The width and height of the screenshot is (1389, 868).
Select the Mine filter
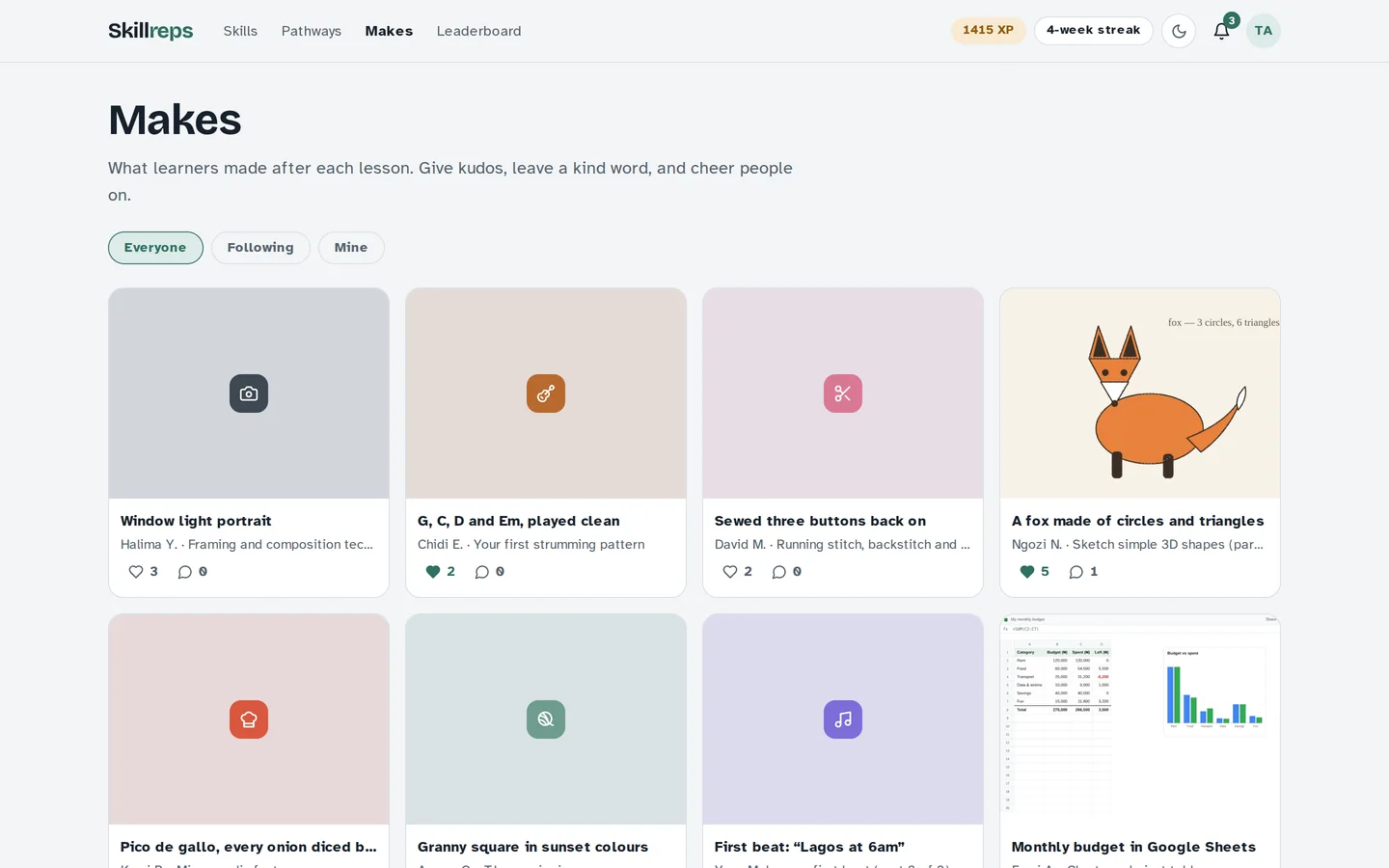click(x=351, y=248)
